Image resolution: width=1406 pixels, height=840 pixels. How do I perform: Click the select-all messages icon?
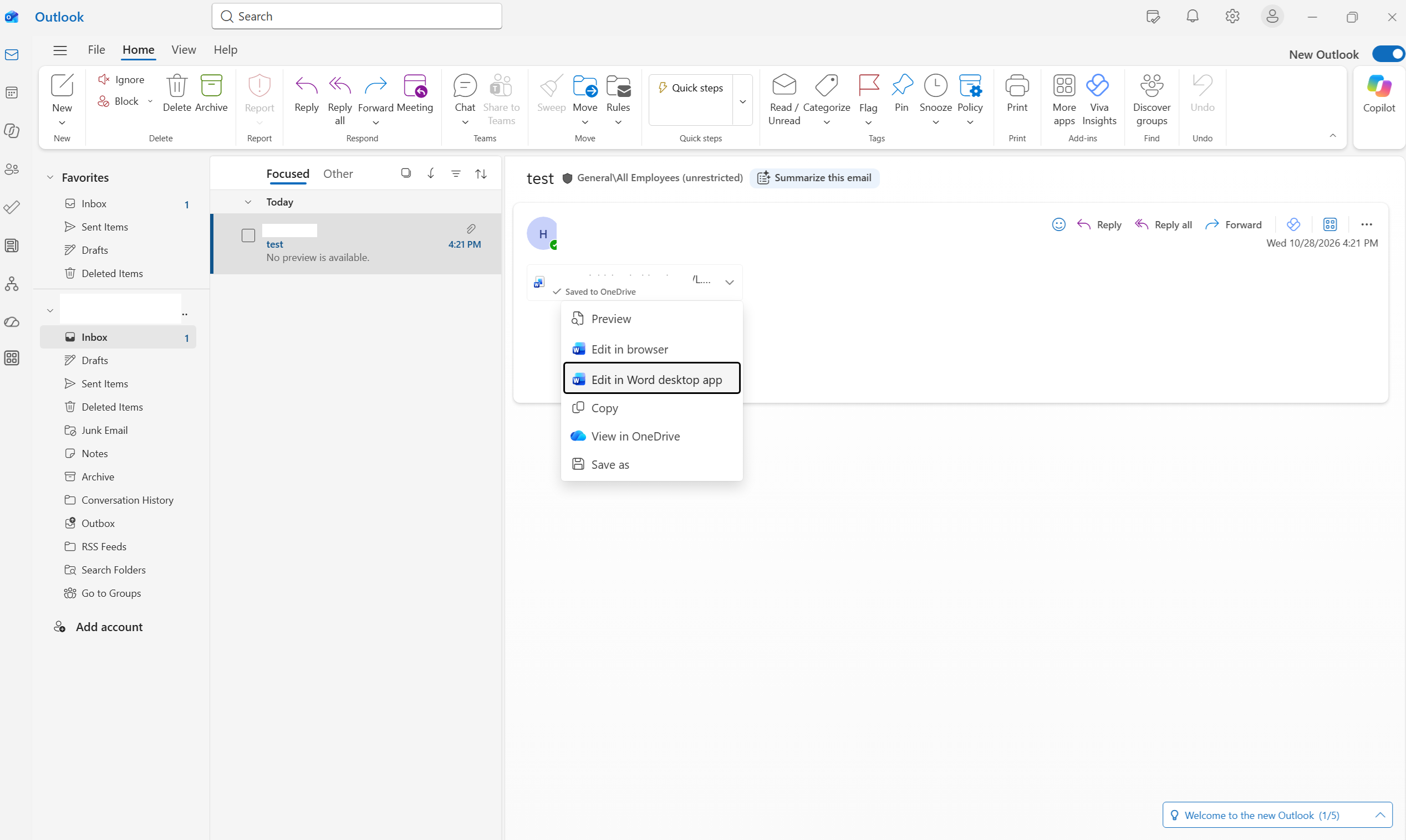point(406,173)
